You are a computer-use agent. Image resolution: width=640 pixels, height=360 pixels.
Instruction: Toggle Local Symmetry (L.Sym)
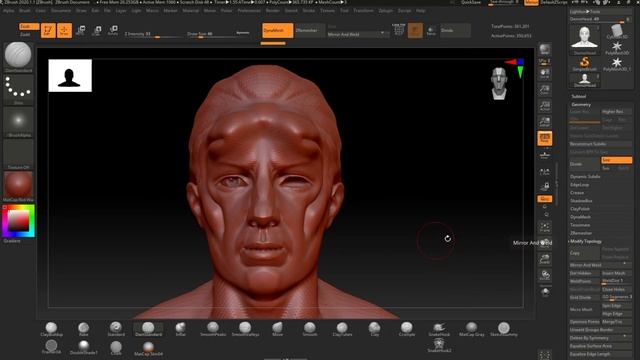point(544,172)
